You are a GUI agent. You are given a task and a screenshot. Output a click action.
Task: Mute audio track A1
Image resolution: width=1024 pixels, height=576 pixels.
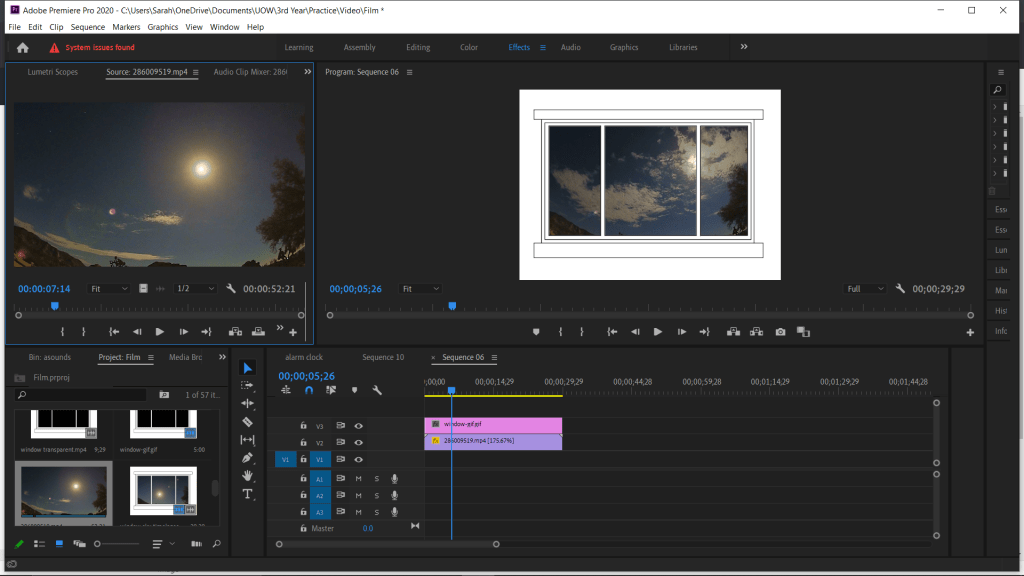point(358,479)
